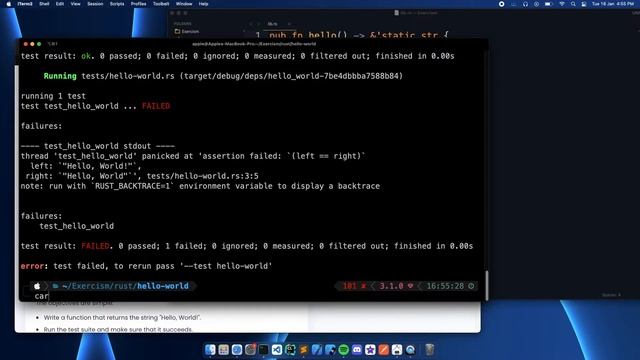Viewport: 640px width, 360px height.
Task: Open Discord from the dock
Action: [x=357, y=350]
